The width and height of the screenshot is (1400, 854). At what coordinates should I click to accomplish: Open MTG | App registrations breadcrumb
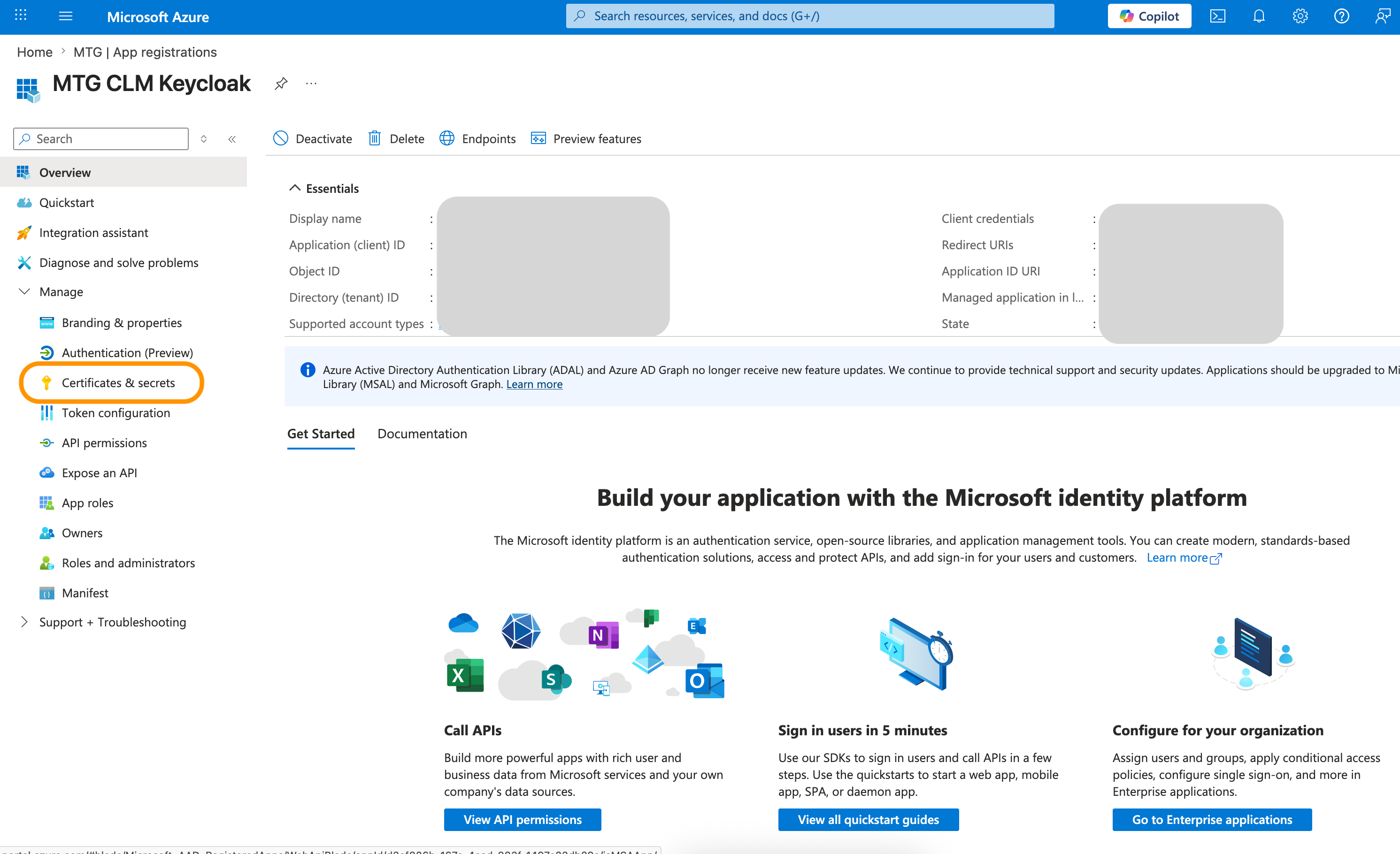click(145, 52)
